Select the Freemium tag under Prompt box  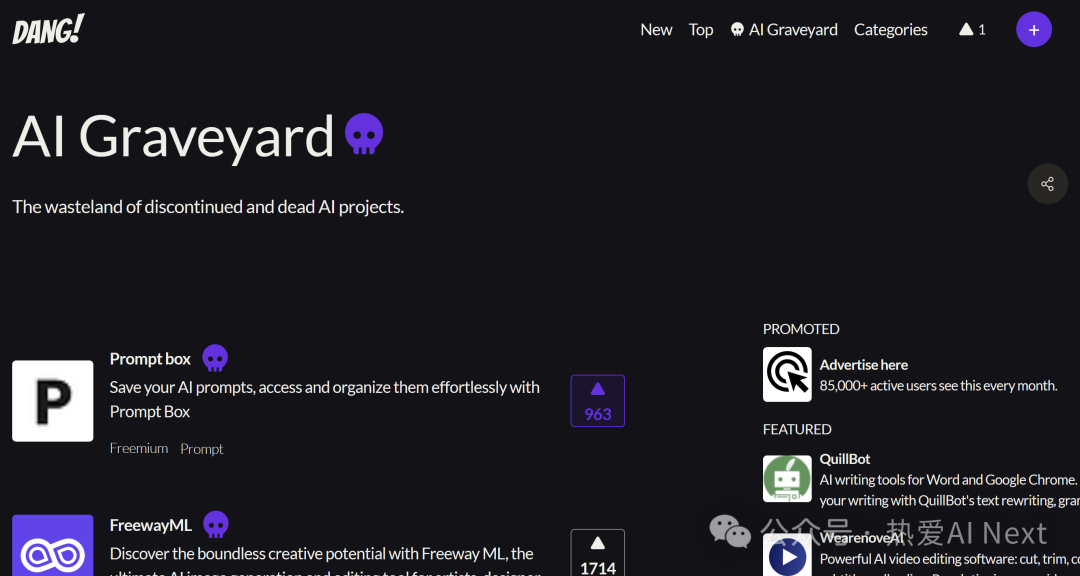tap(138, 449)
